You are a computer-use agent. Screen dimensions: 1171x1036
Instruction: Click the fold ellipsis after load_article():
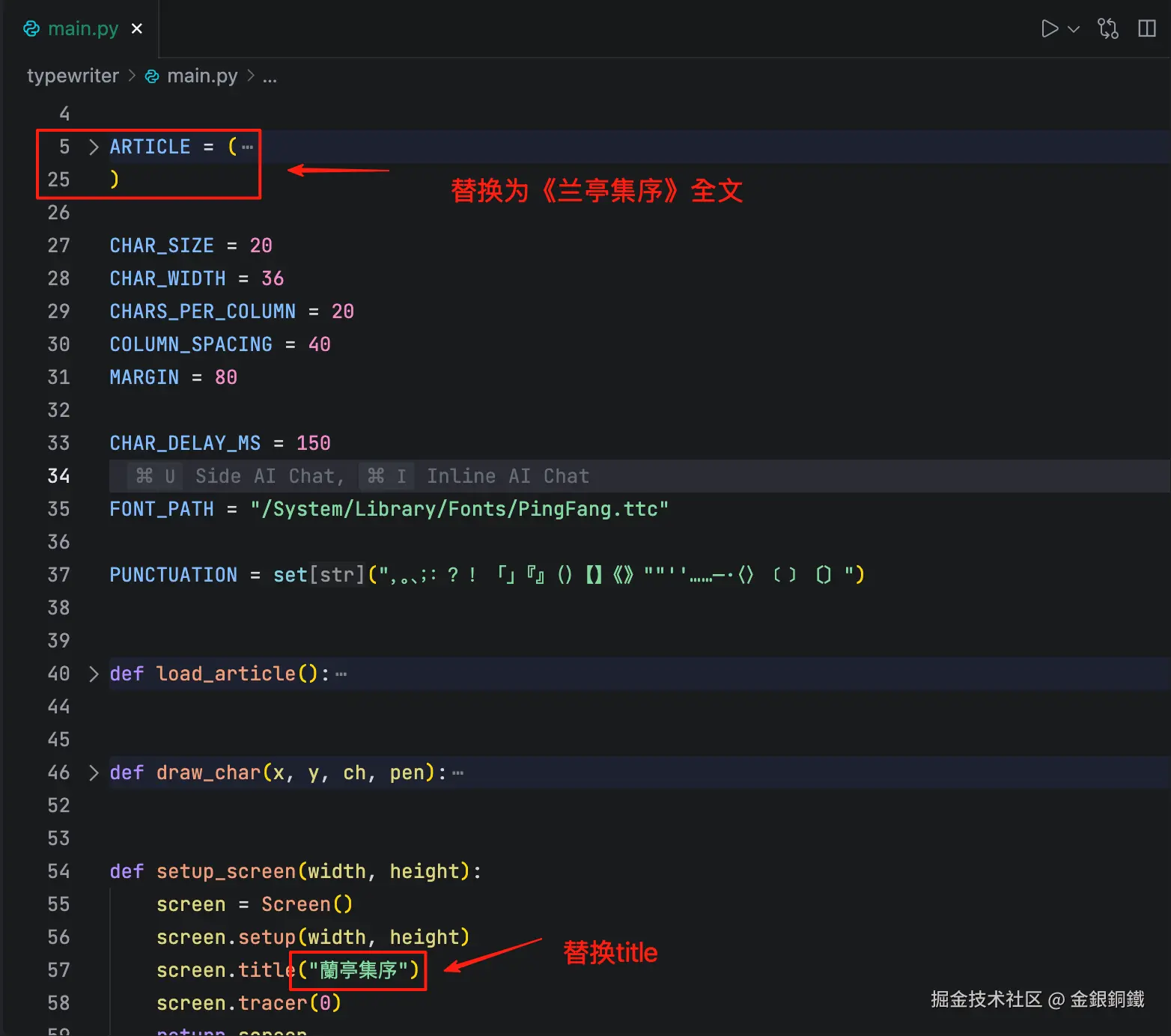pos(341,674)
